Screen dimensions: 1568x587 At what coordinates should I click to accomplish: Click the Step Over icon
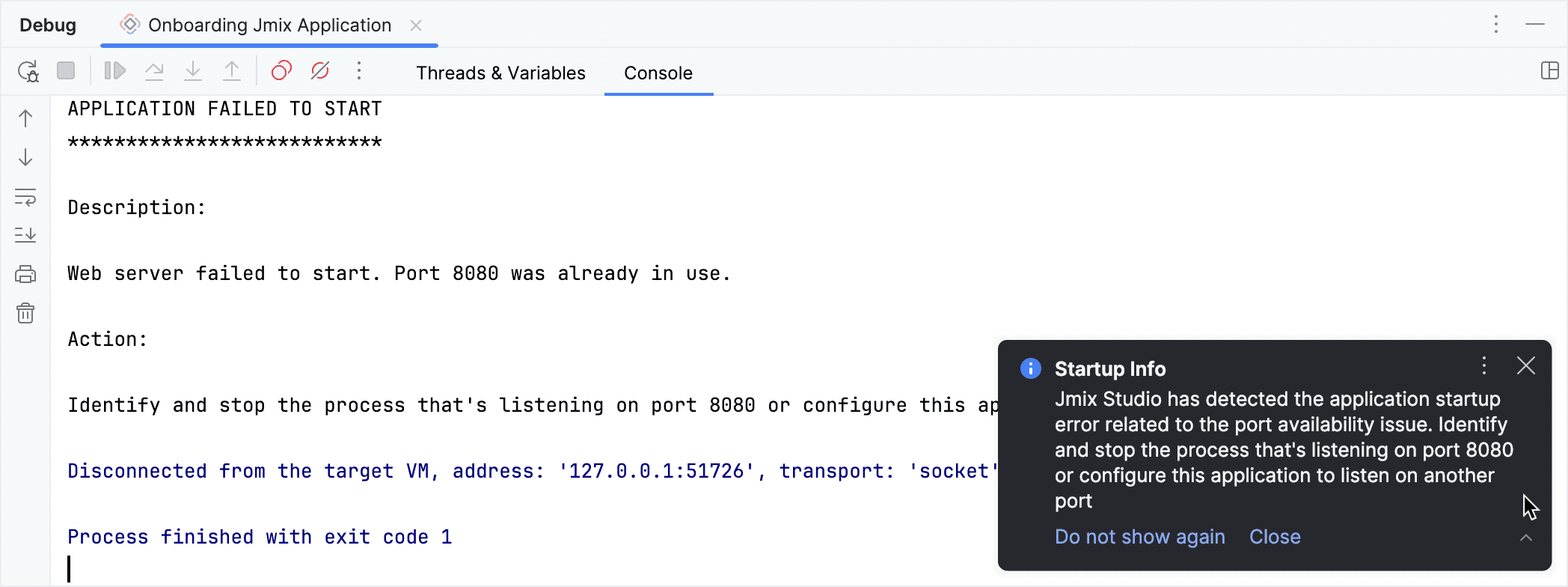(154, 71)
